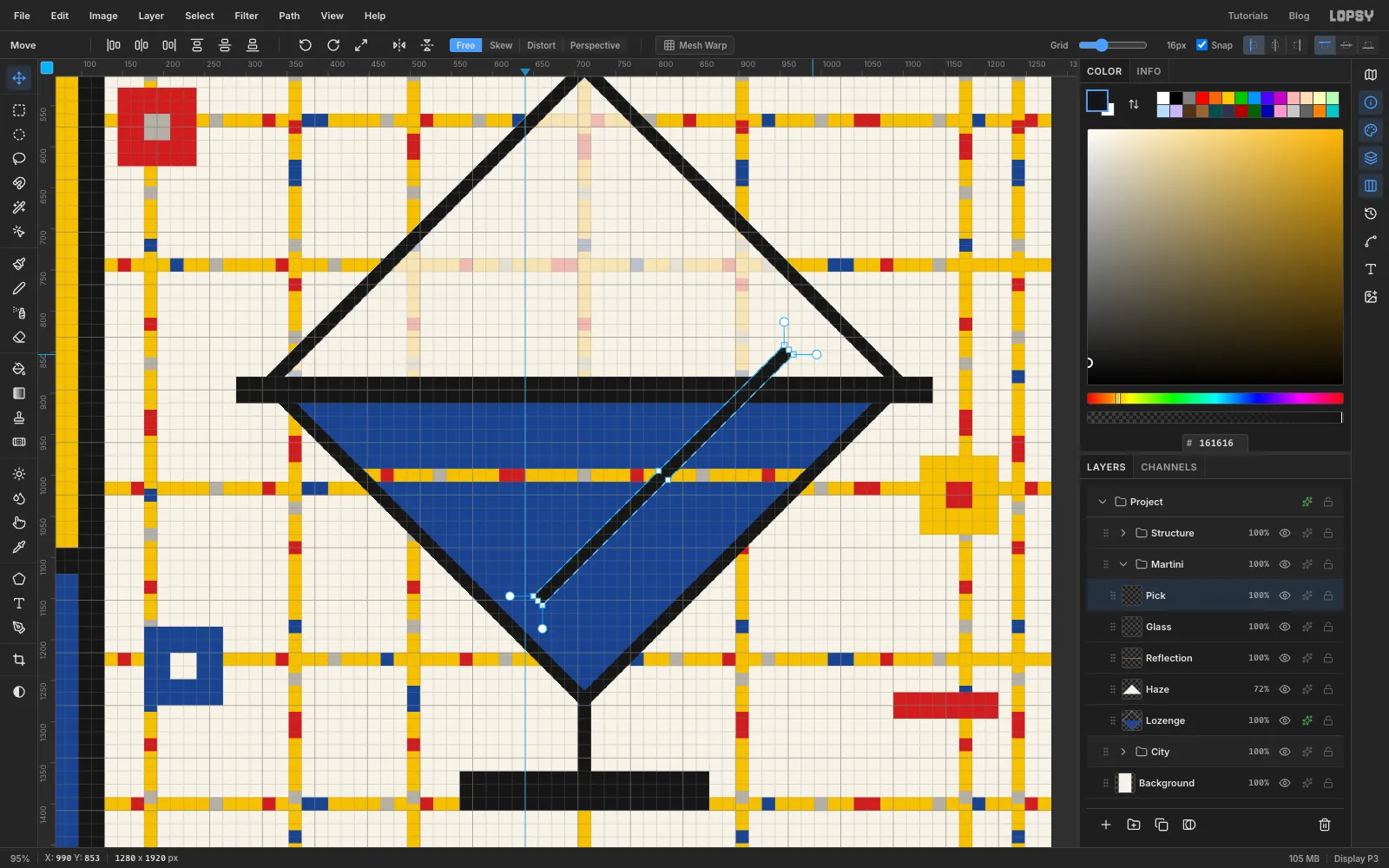Choose the eraser tool
Image resolution: width=1389 pixels, height=868 pixels.
[x=19, y=337]
